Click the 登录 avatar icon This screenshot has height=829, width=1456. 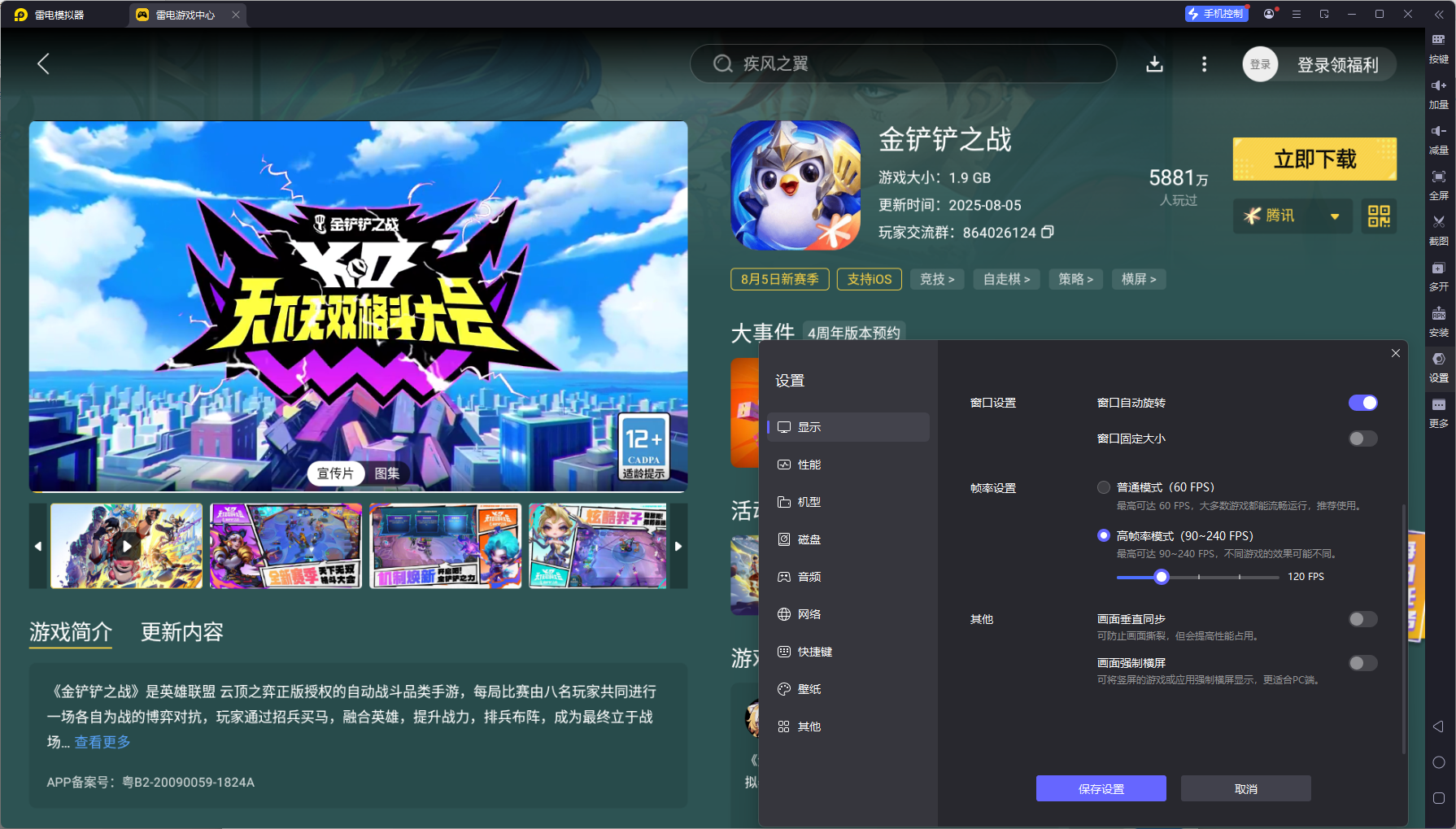point(1260,64)
